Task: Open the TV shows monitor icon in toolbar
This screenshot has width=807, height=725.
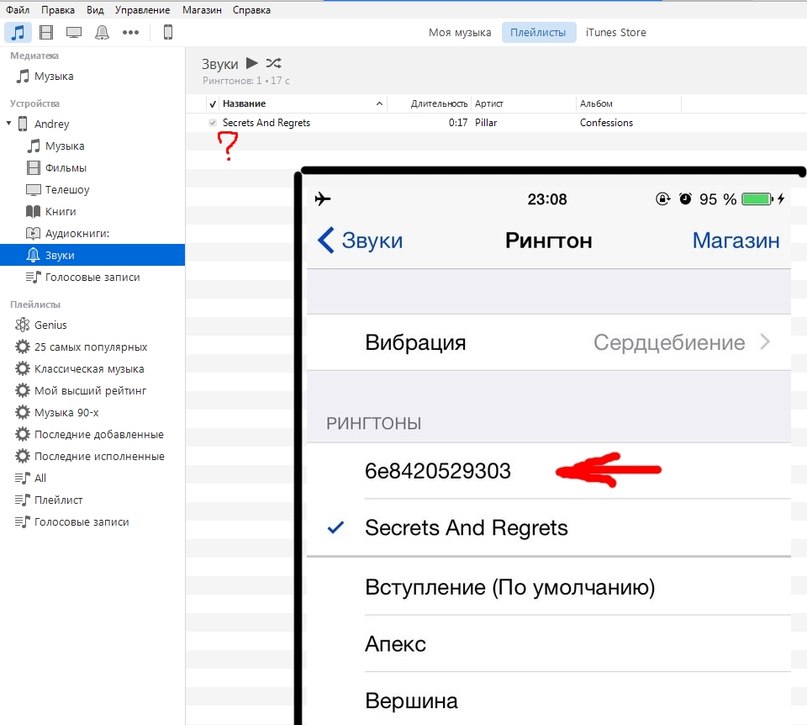Action: 74,32
